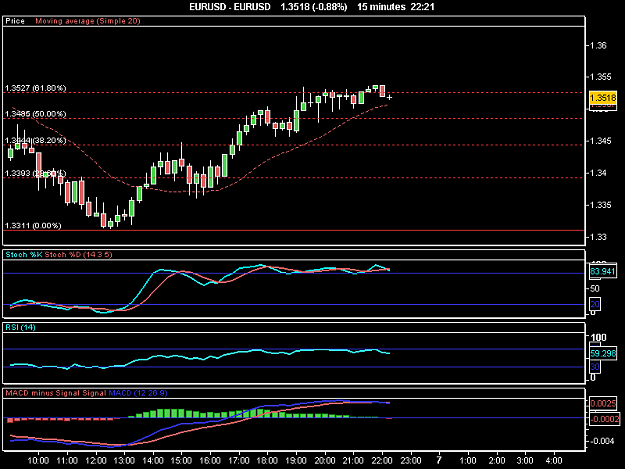Click the -0.0002 MACD histogram value tag
The image size is (625, 469).
click(x=605, y=419)
